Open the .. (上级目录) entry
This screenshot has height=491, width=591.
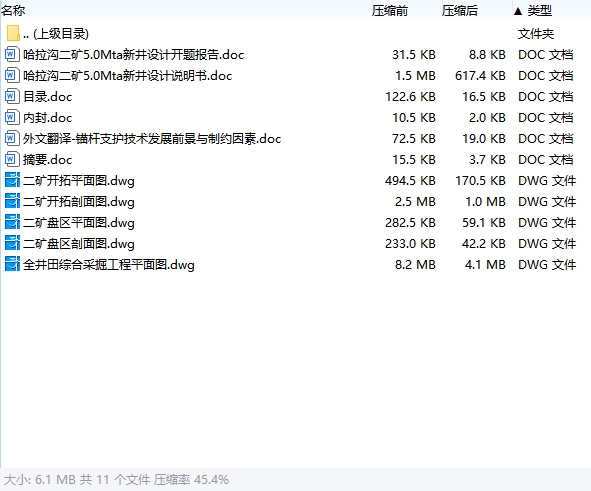coord(56,34)
